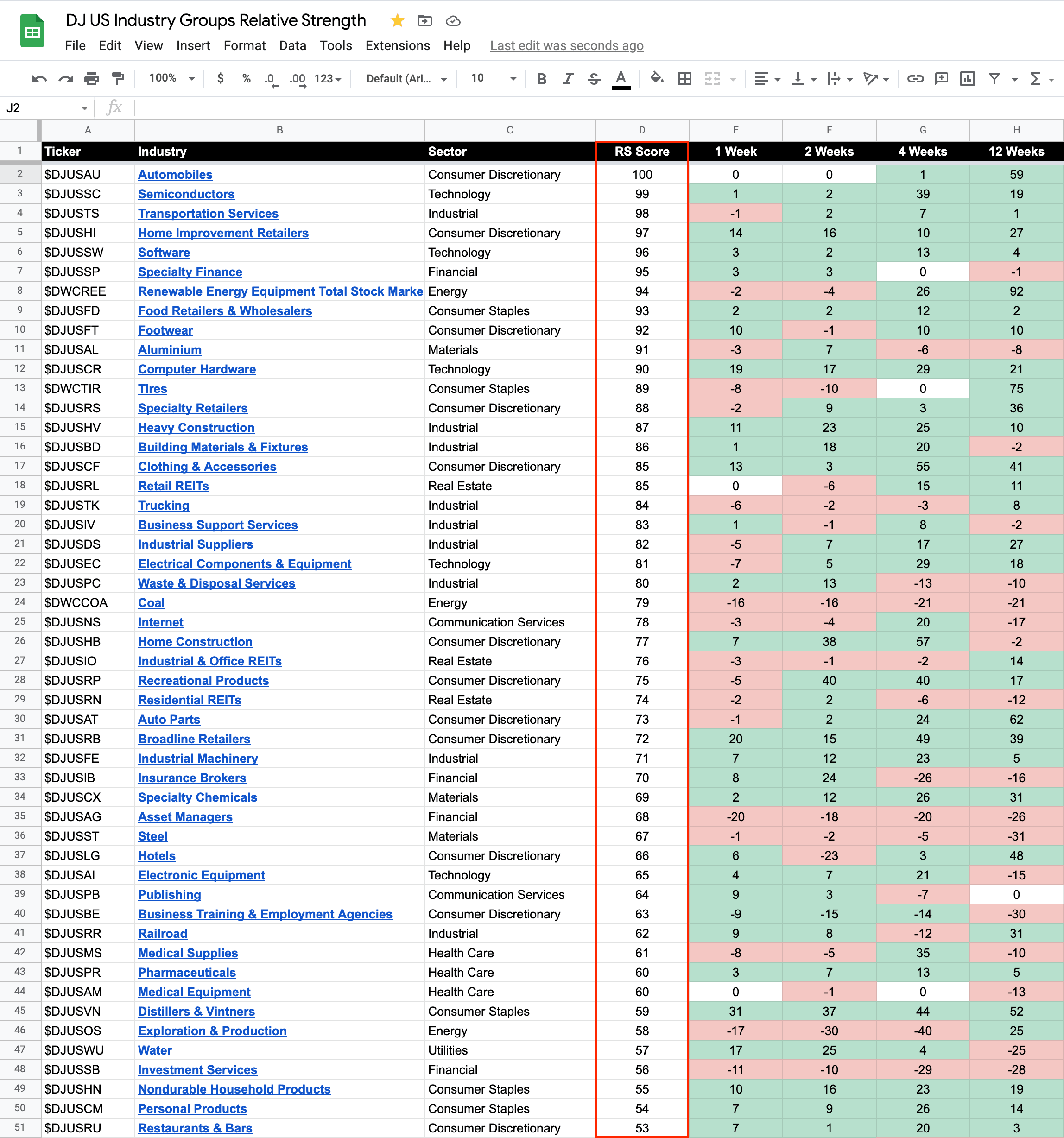Viewport: 1064px width, 1138px height.
Task: Toggle strikethrough formatting
Action: coord(594,79)
